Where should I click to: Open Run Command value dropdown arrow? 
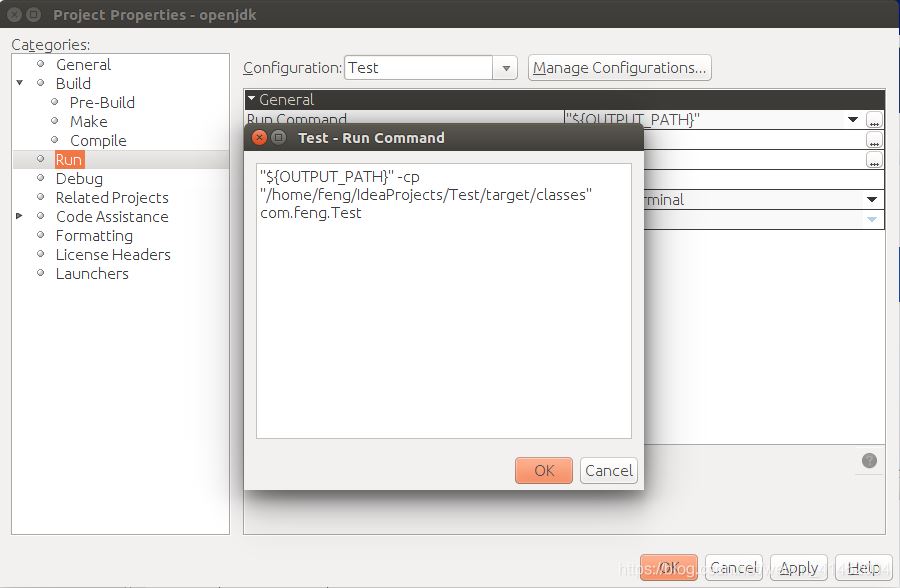coord(853,119)
